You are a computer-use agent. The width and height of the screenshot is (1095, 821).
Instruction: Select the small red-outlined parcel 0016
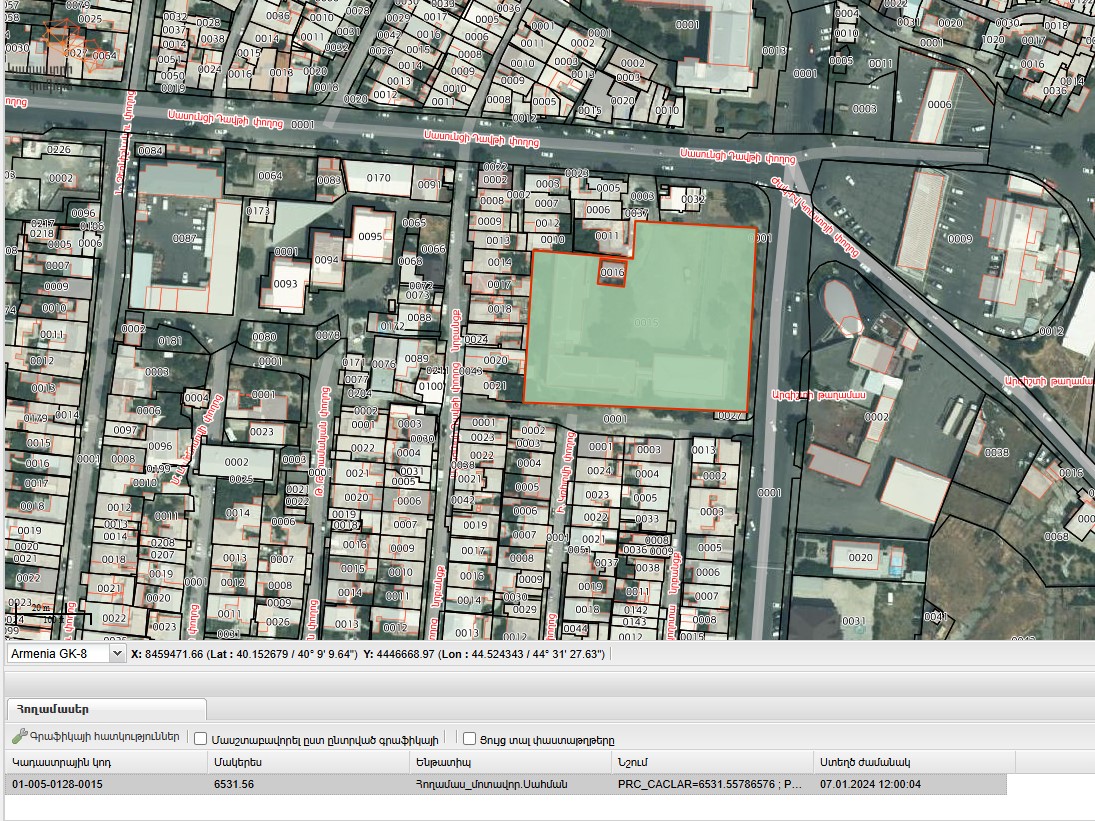tap(612, 272)
